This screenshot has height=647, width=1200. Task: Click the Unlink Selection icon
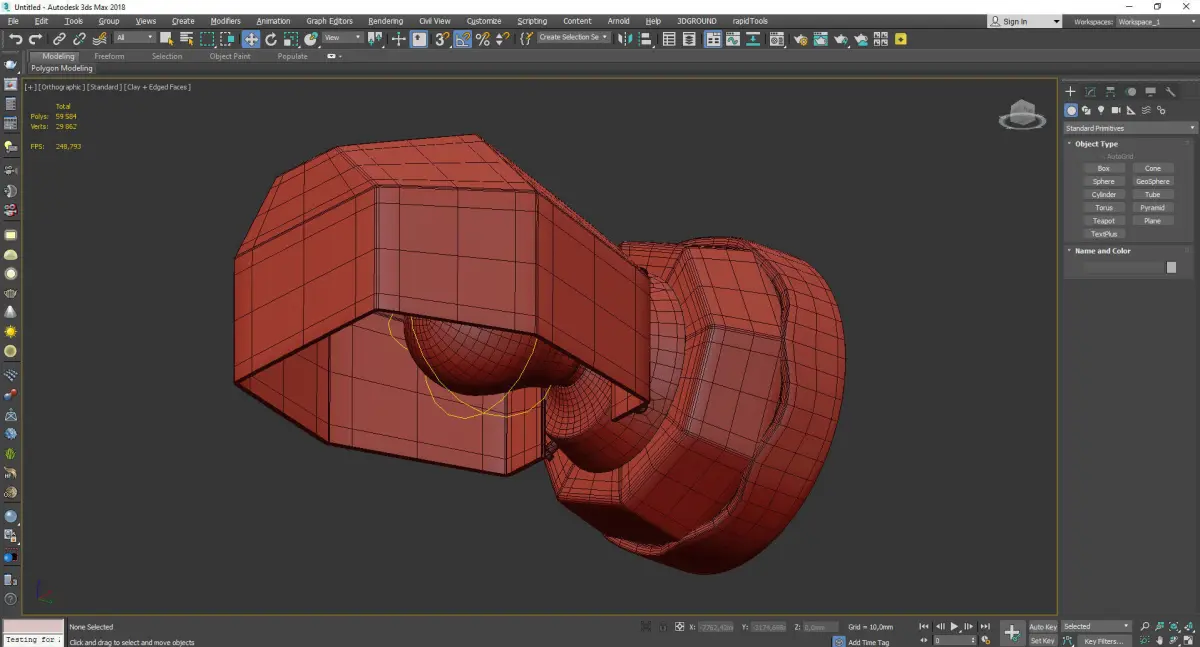(79, 39)
